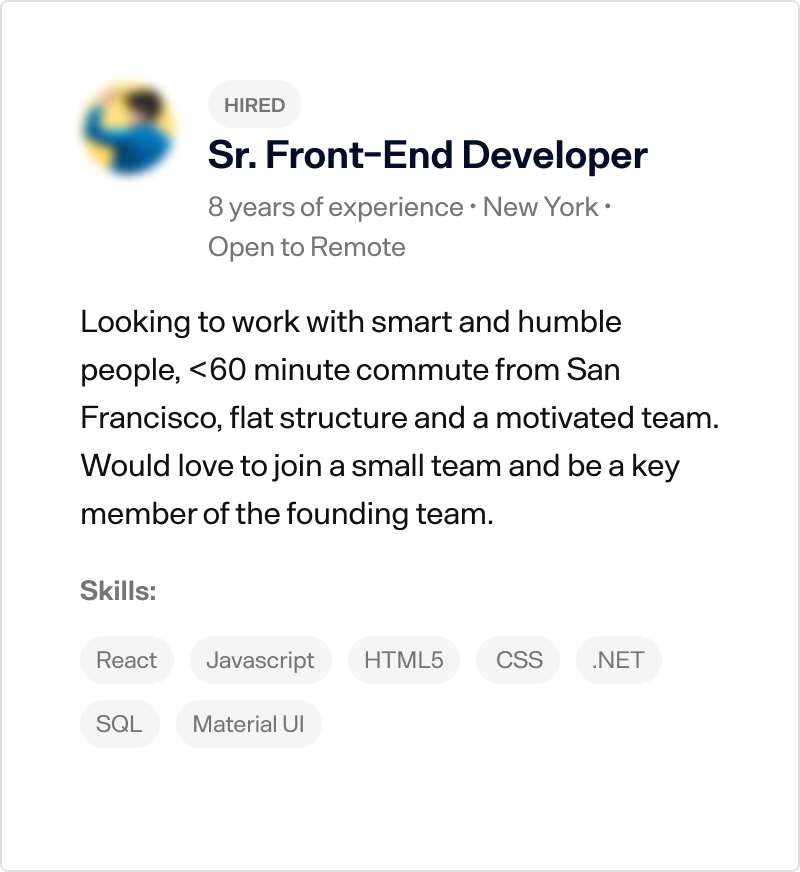The width and height of the screenshot is (800, 872).
Task: Click the CSS skill chip
Action: point(517,660)
